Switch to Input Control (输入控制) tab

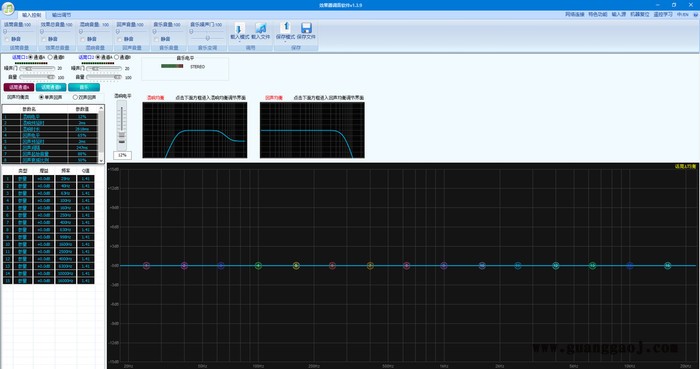coord(32,15)
